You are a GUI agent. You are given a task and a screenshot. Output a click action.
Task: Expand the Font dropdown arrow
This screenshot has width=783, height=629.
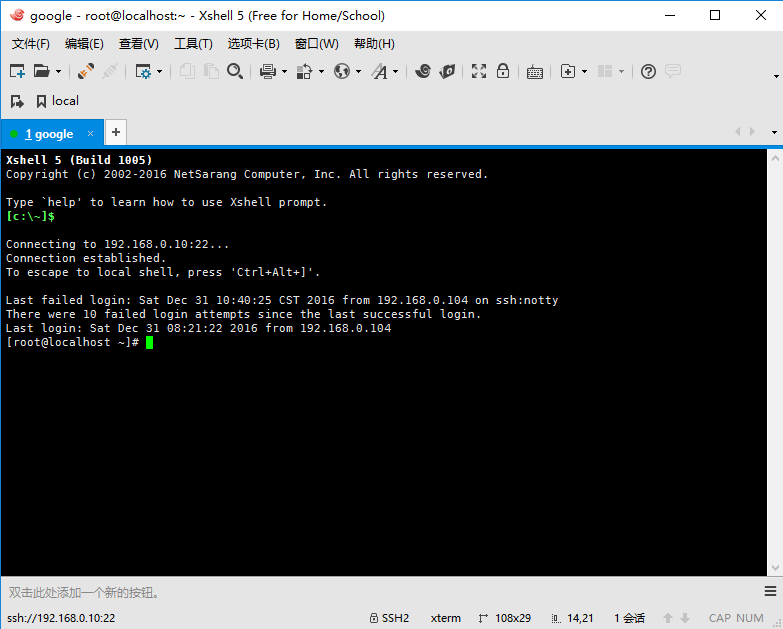tap(395, 72)
